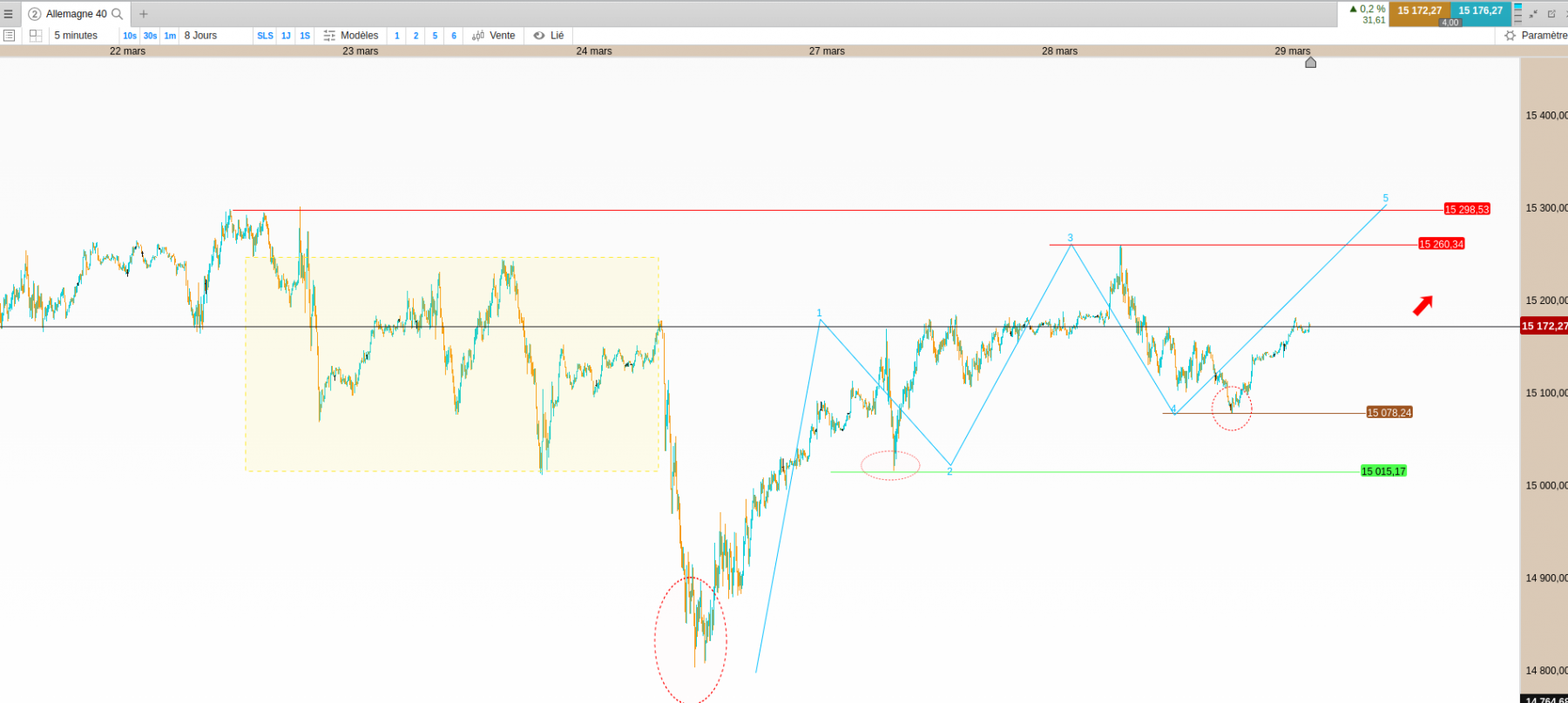Load chart model 5
The image size is (1568, 703).
point(436,36)
